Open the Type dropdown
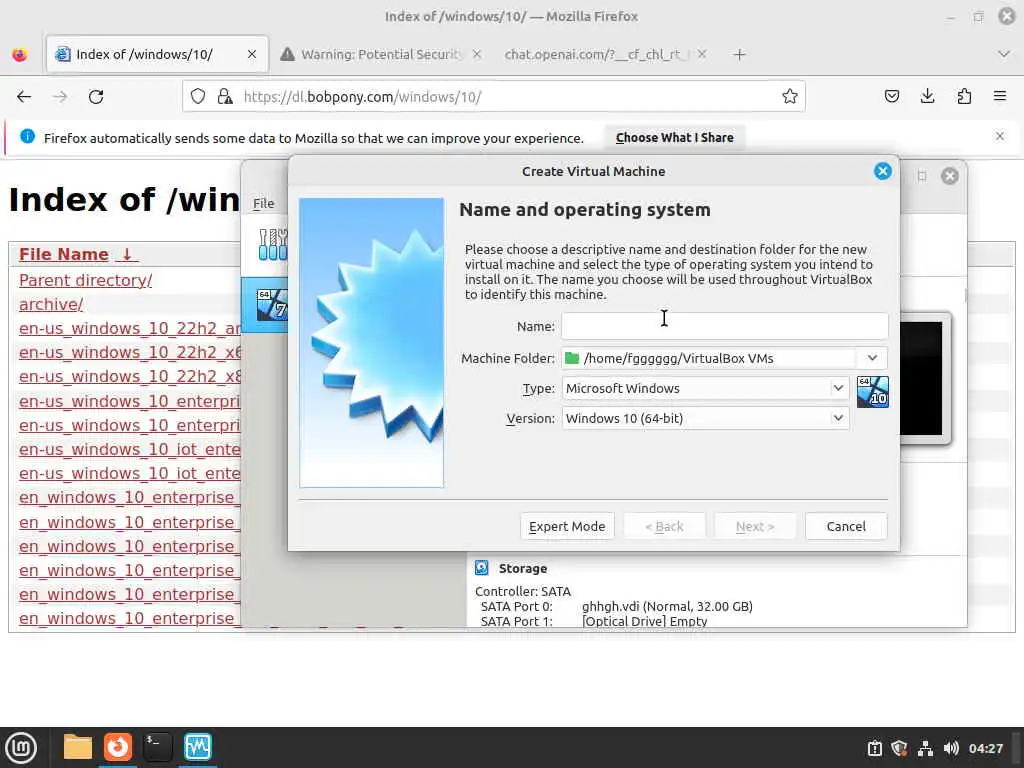 coord(705,389)
